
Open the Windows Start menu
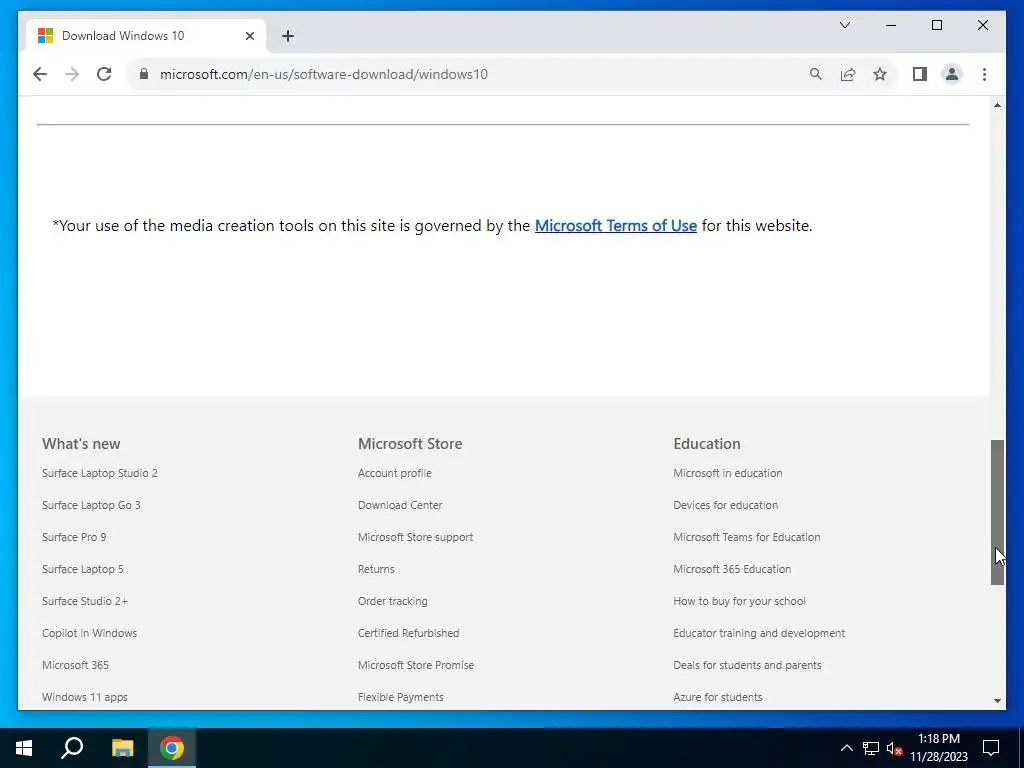point(24,748)
